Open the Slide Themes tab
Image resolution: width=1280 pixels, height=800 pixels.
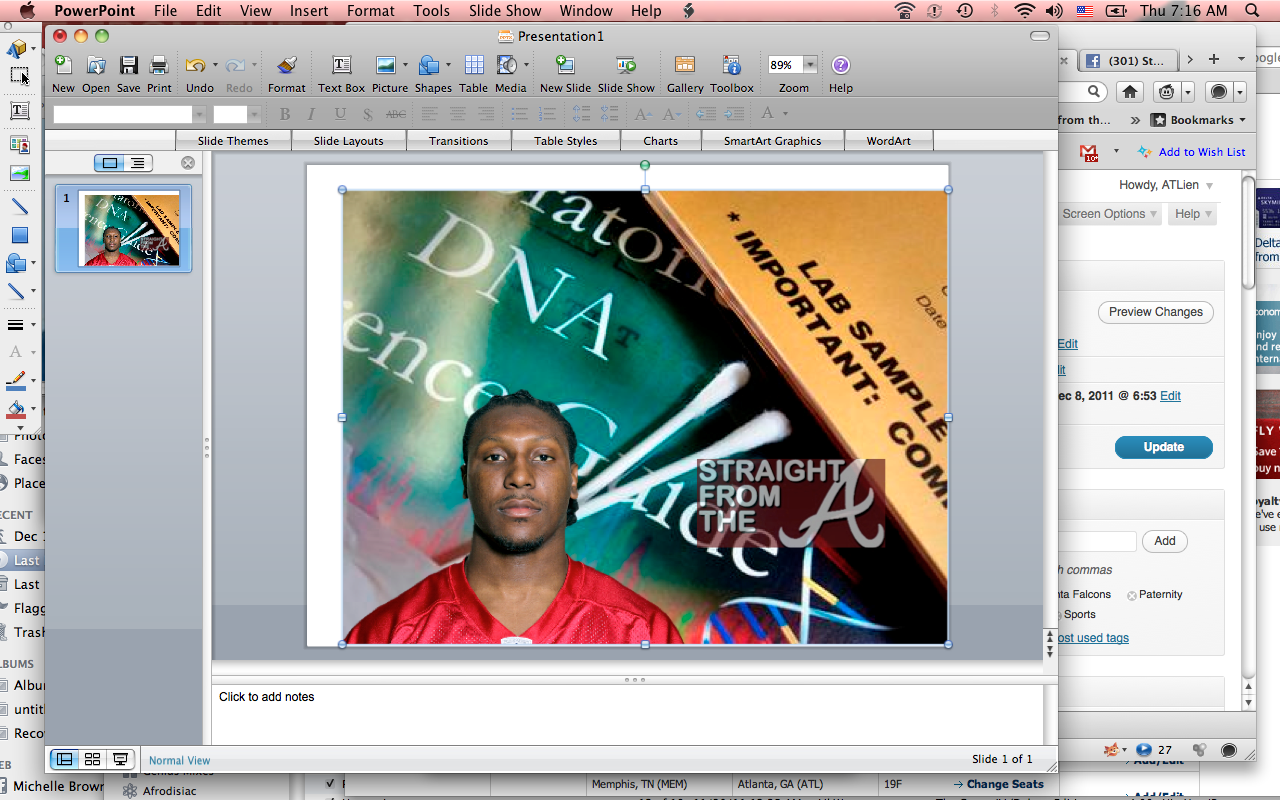click(x=233, y=141)
